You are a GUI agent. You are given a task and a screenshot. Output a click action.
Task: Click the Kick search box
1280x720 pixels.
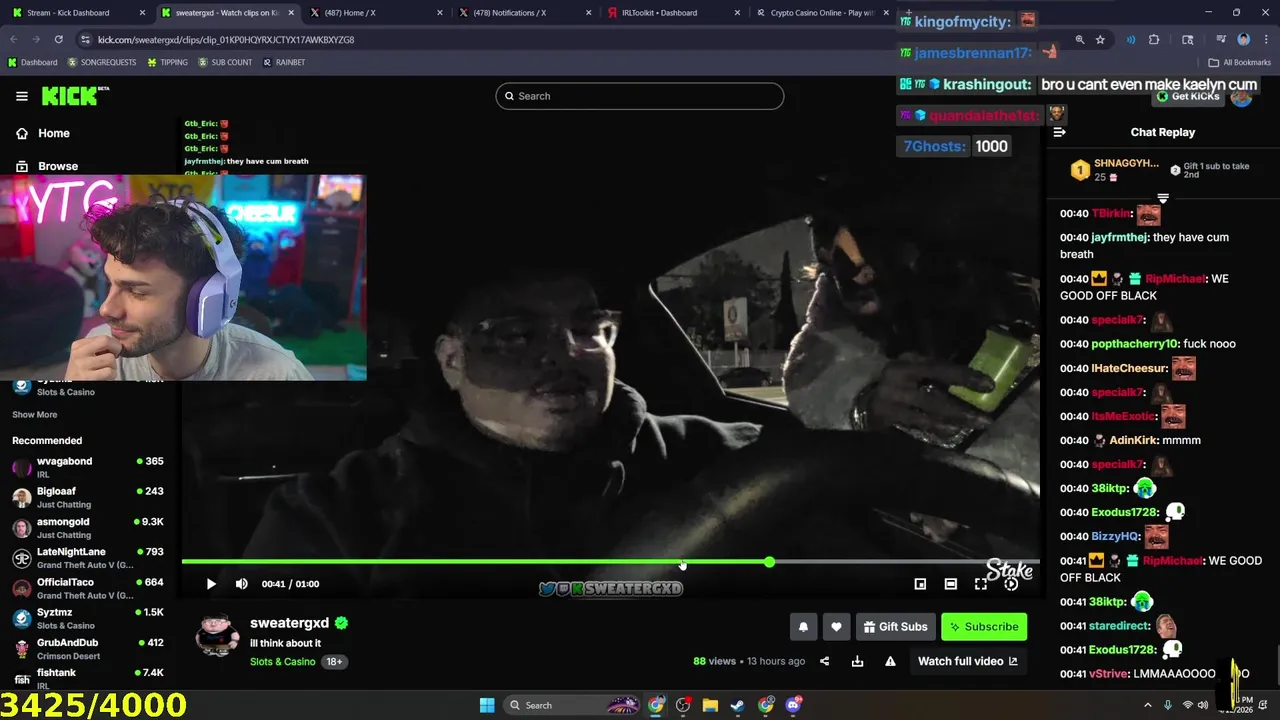tap(640, 96)
